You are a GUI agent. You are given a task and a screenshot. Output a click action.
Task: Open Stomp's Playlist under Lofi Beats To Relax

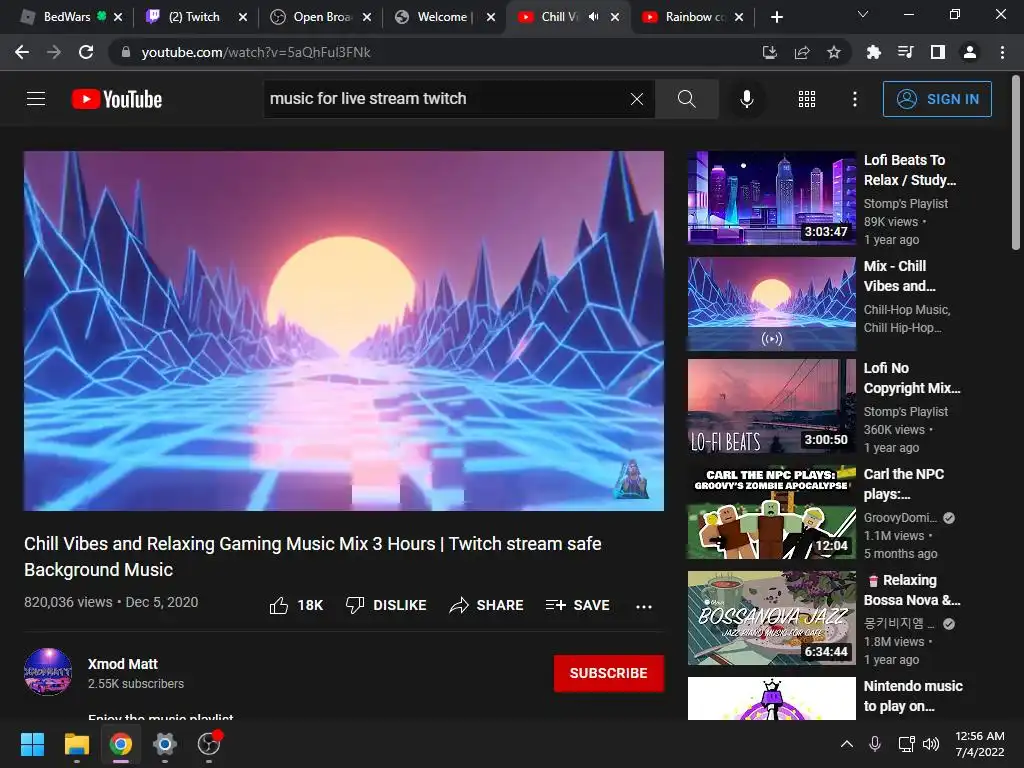tap(905, 204)
